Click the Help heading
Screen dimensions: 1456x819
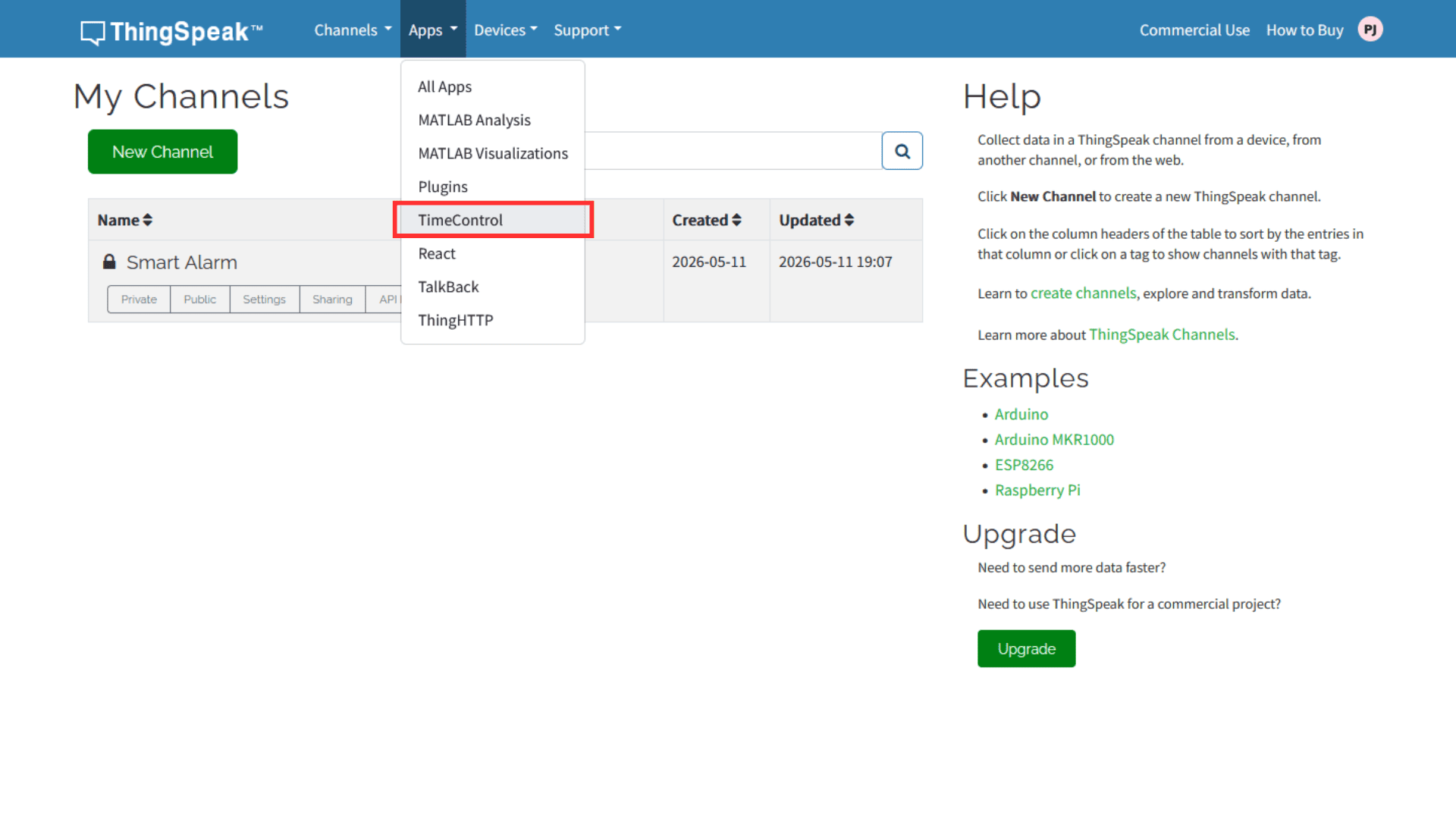[1002, 97]
